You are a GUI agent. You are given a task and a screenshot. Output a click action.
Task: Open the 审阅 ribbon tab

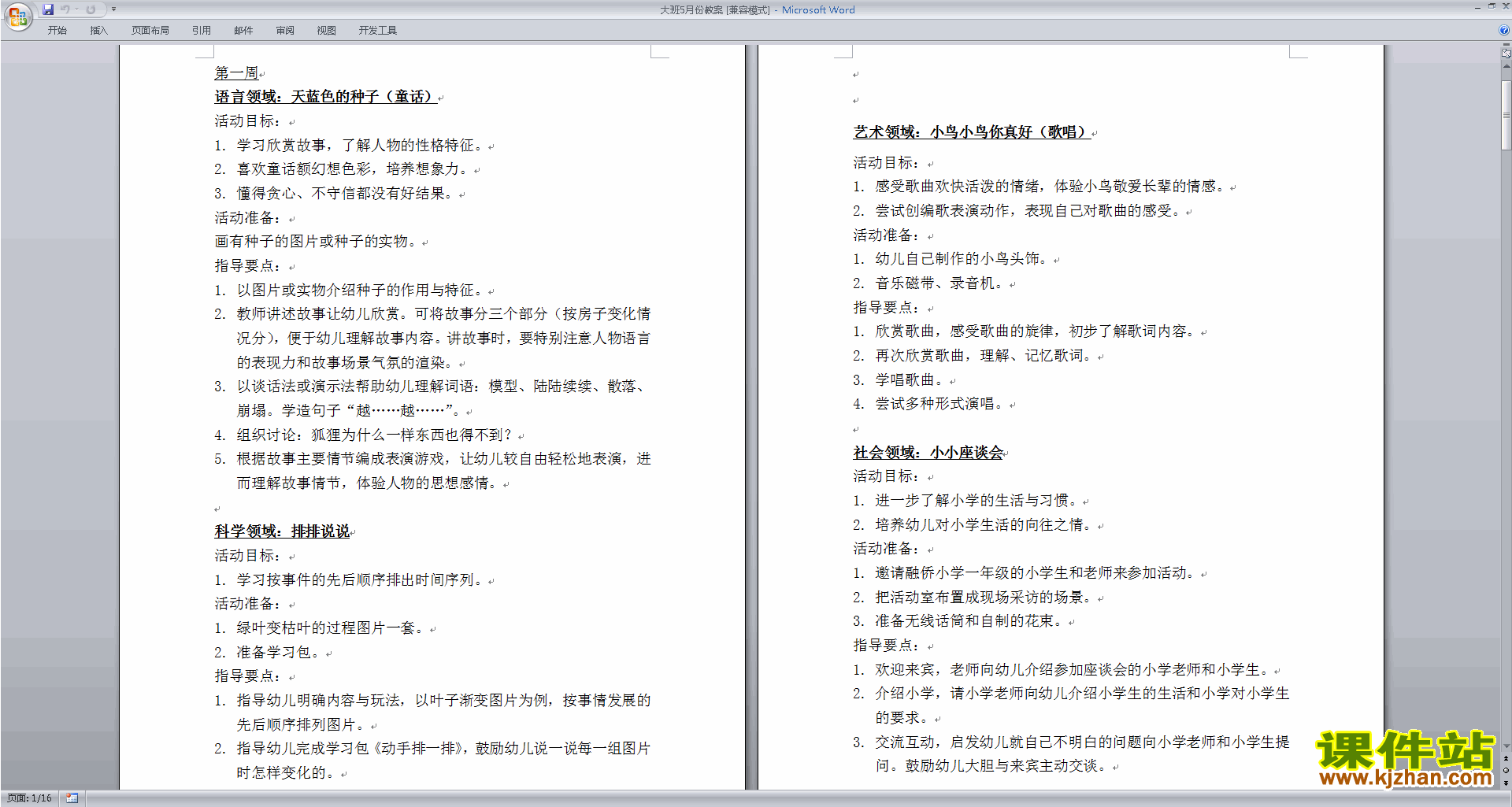[285, 31]
